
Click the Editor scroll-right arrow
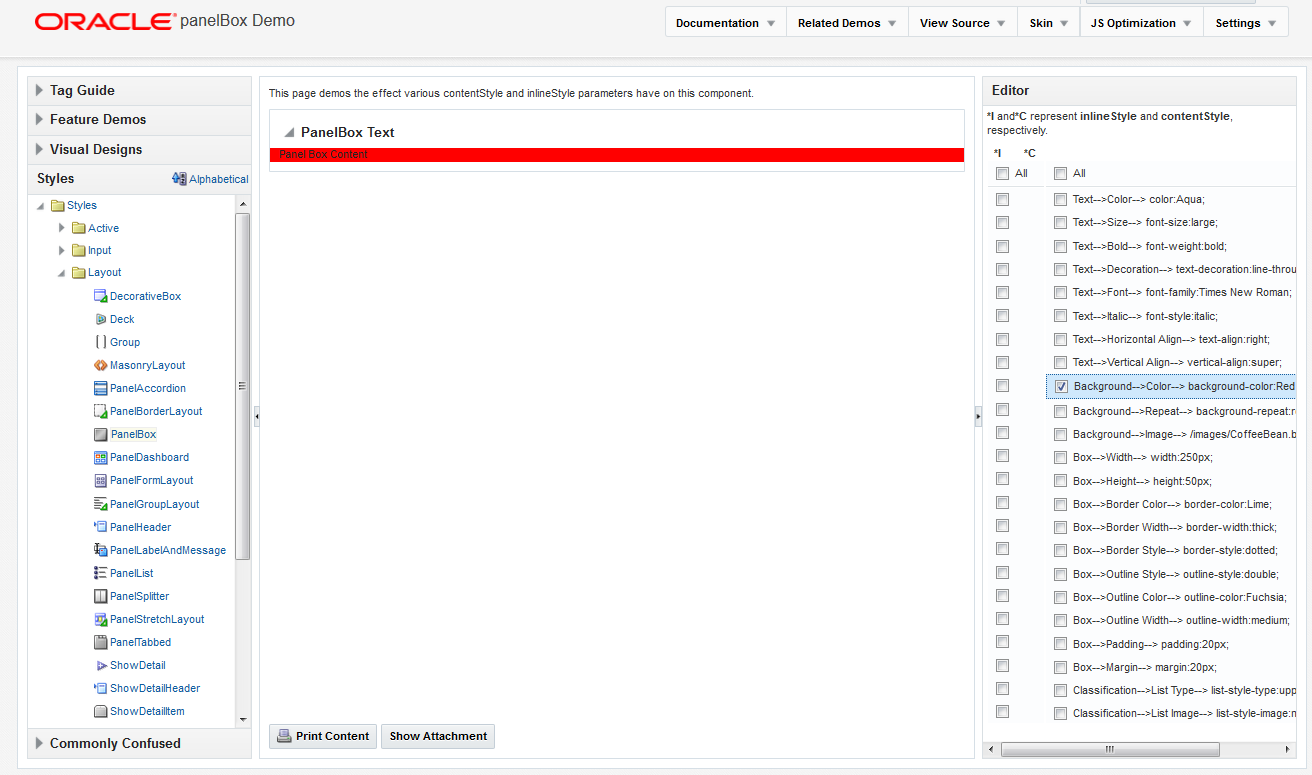pyautogui.click(x=1289, y=749)
